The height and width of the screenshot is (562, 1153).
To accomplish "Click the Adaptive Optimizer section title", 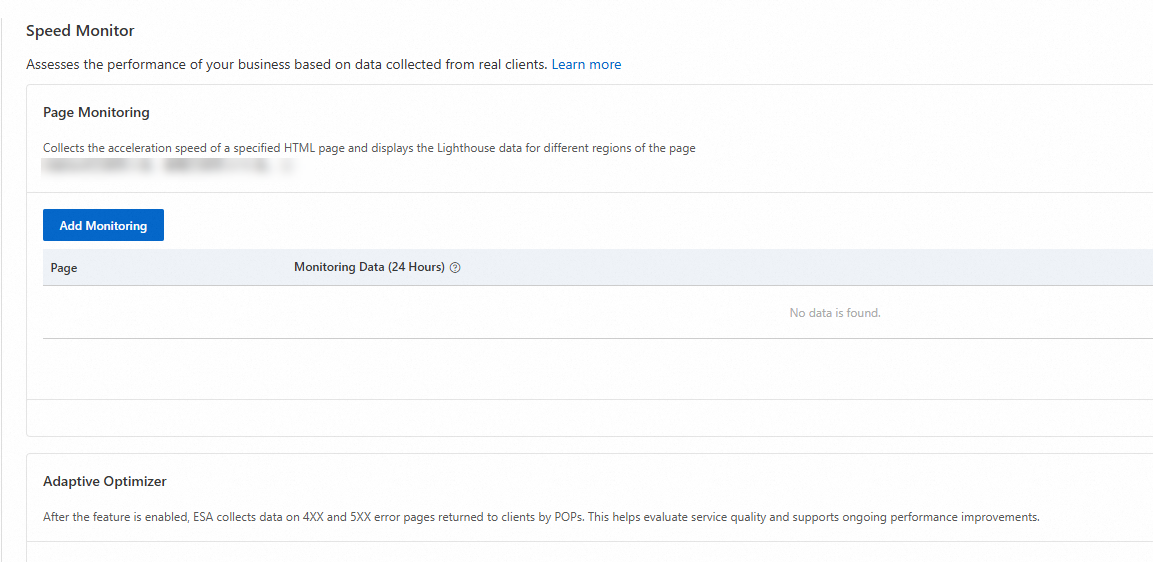I will (x=104, y=481).
